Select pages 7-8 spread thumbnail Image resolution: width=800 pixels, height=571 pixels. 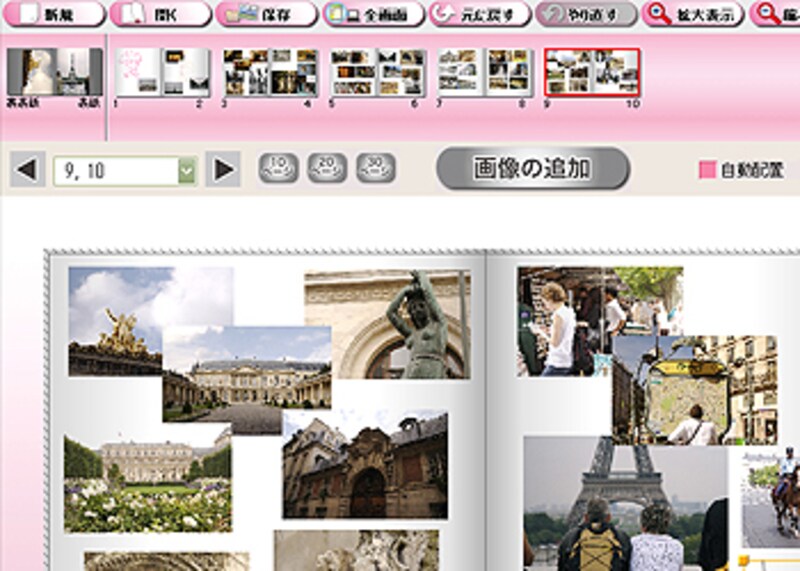(485, 72)
